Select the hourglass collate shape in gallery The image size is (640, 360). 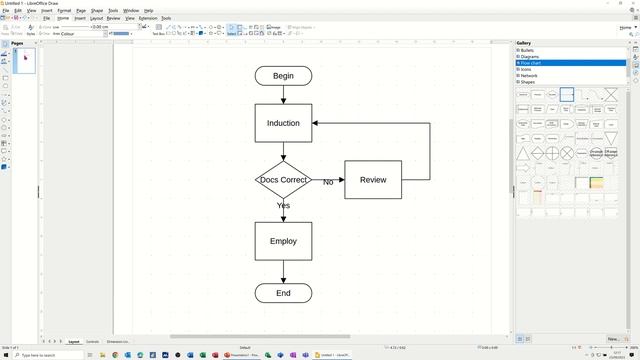pos(611,94)
